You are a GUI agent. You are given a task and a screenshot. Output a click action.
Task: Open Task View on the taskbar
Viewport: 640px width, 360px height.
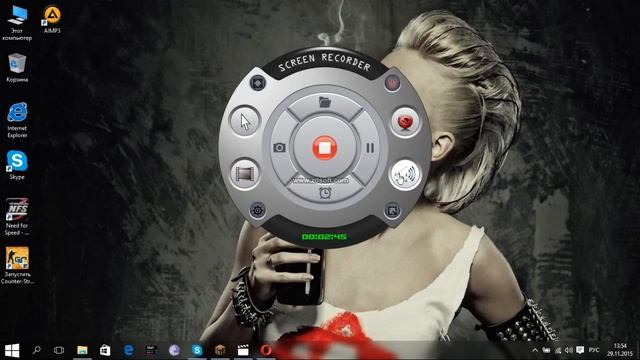(x=59, y=350)
